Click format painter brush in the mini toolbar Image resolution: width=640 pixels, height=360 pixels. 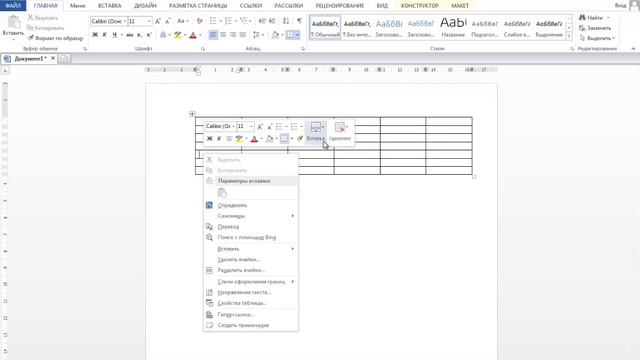click(x=300, y=139)
